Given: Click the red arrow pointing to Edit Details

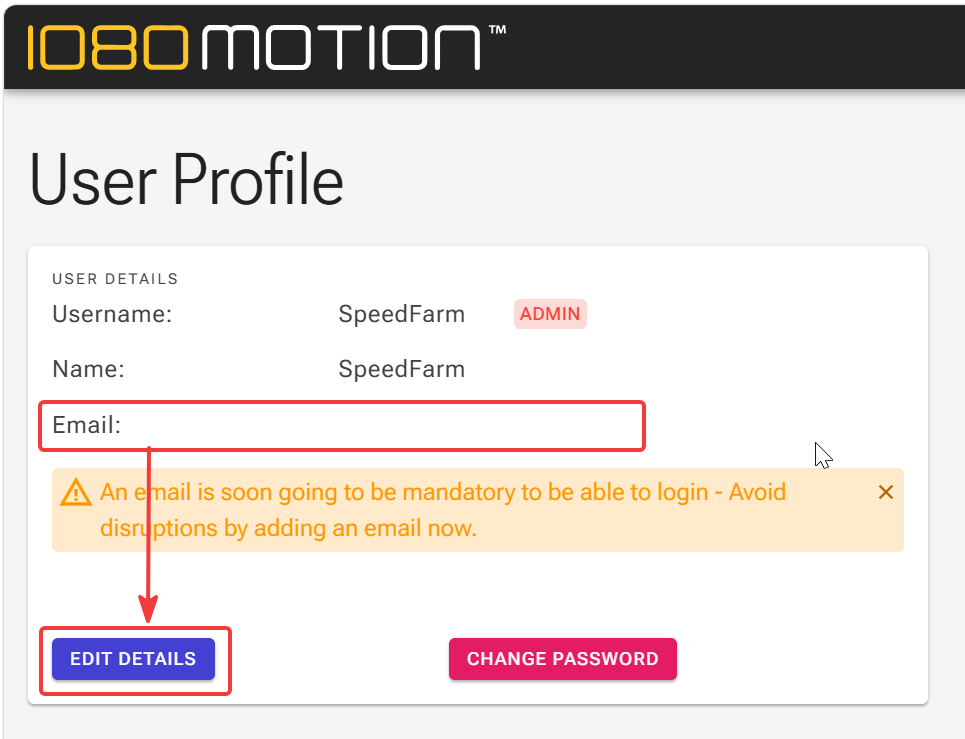Looking at the screenshot, I should [x=148, y=535].
